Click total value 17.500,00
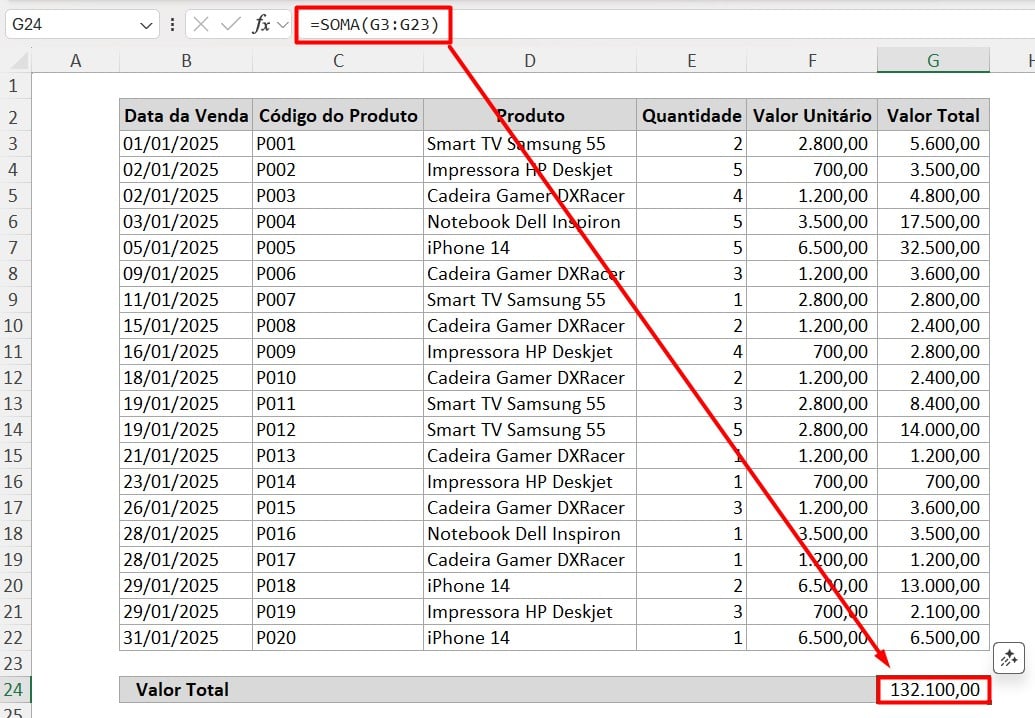The height and width of the screenshot is (718, 1035). click(933, 222)
